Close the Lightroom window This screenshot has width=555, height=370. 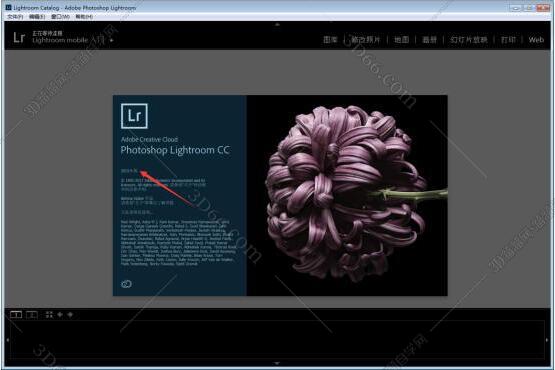coord(543,7)
